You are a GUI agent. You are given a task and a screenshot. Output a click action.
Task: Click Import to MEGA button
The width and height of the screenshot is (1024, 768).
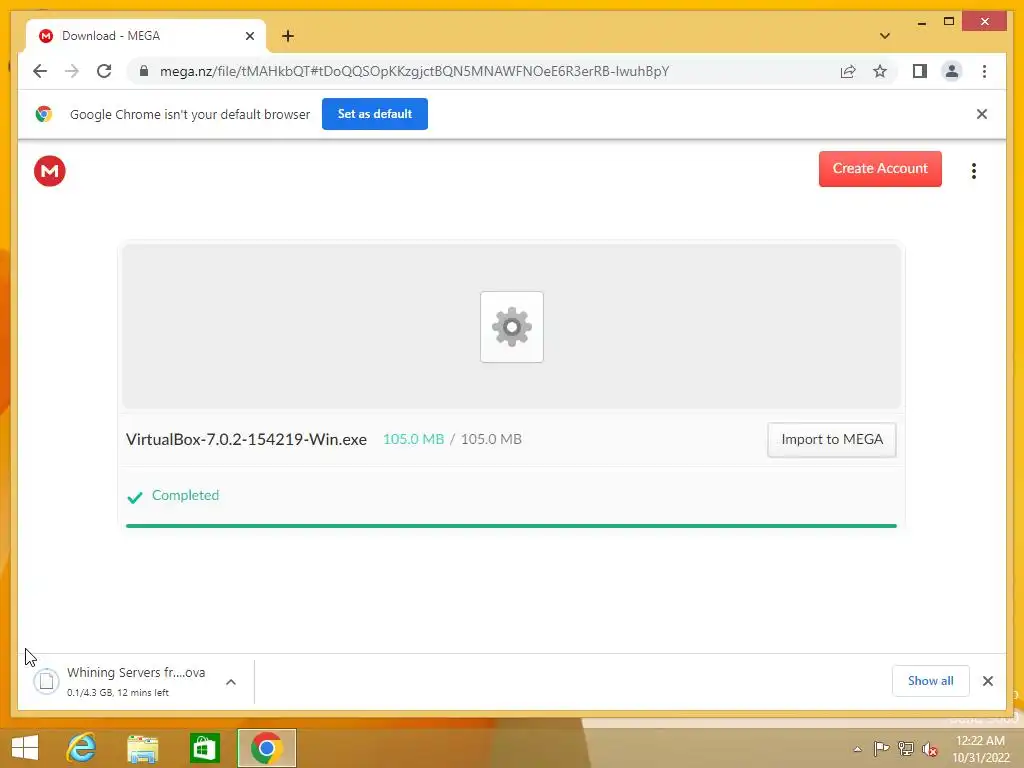(x=832, y=440)
